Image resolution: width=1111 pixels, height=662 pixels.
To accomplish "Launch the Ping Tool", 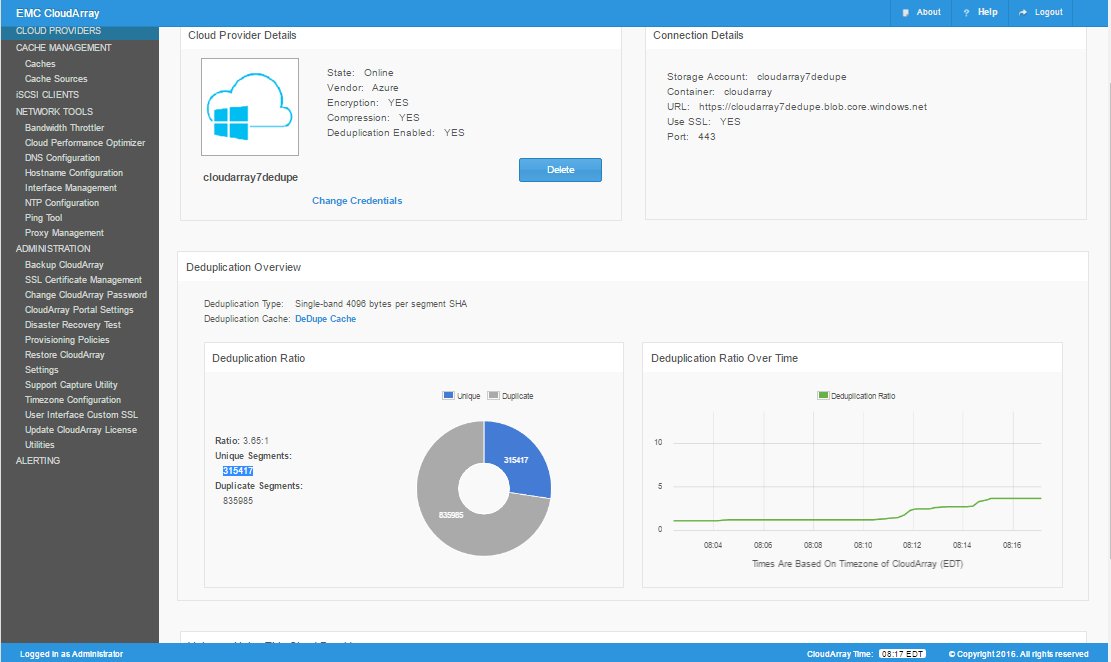I will click(43, 218).
